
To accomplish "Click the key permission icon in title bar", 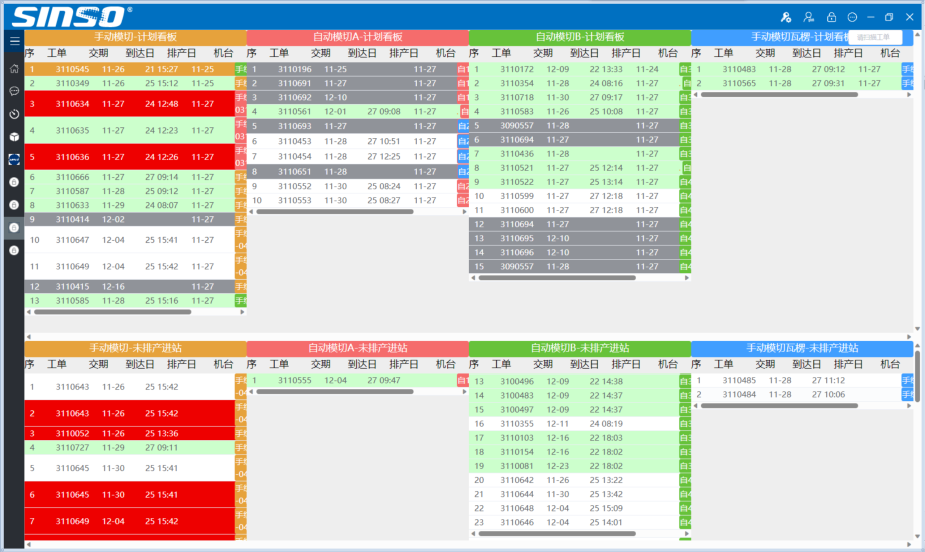I will click(786, 17).
